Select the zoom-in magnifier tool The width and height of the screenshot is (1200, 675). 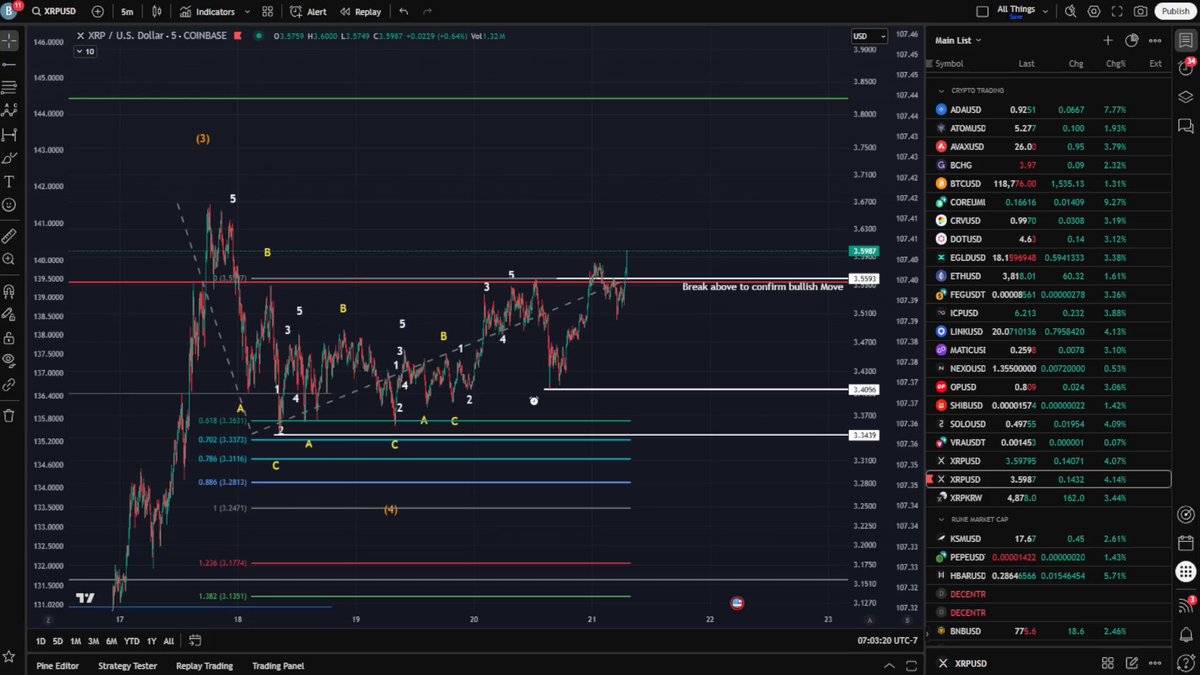click(x=9, y=259)
